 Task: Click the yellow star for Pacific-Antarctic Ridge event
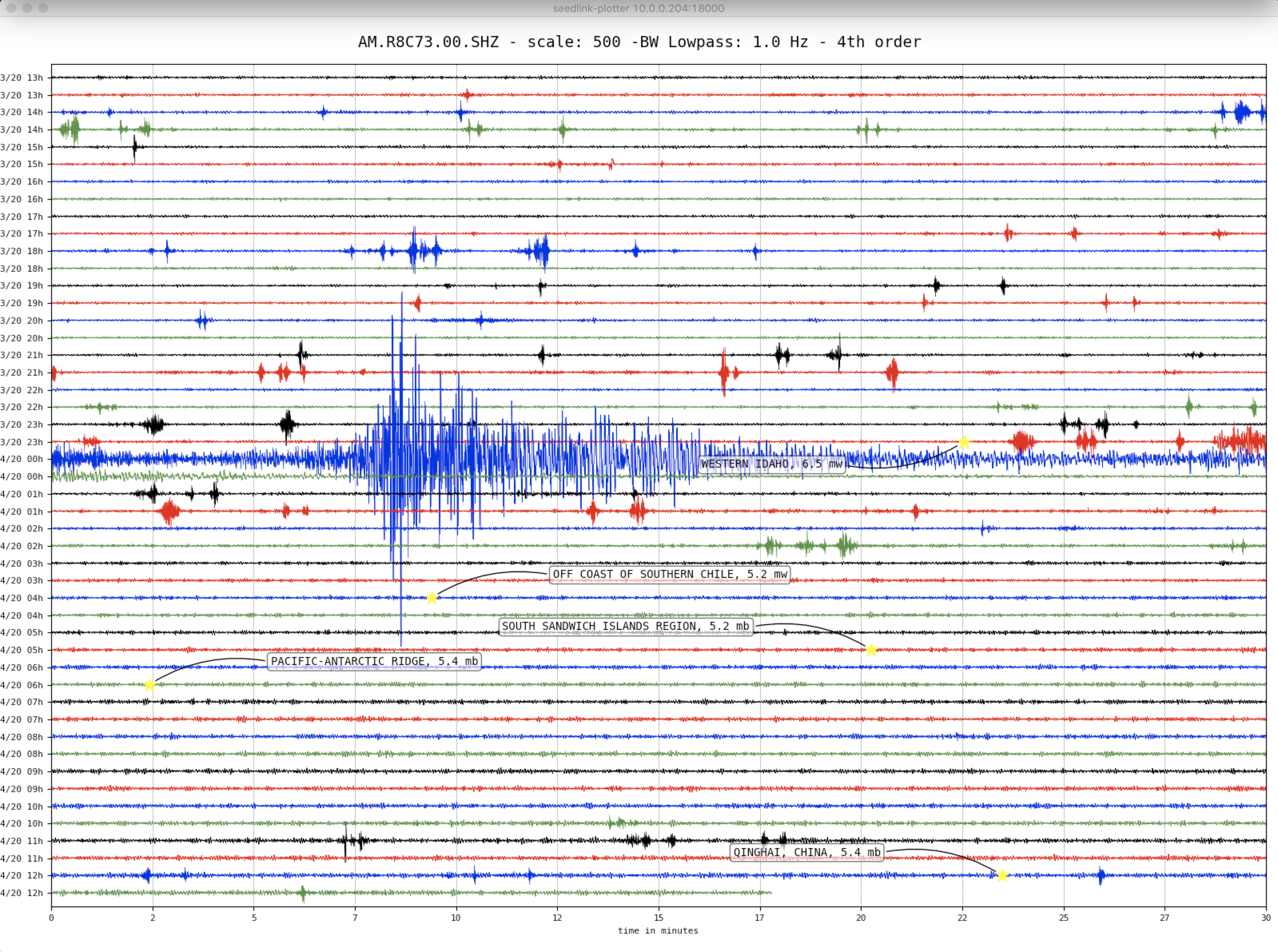click(x=150, y=685)
